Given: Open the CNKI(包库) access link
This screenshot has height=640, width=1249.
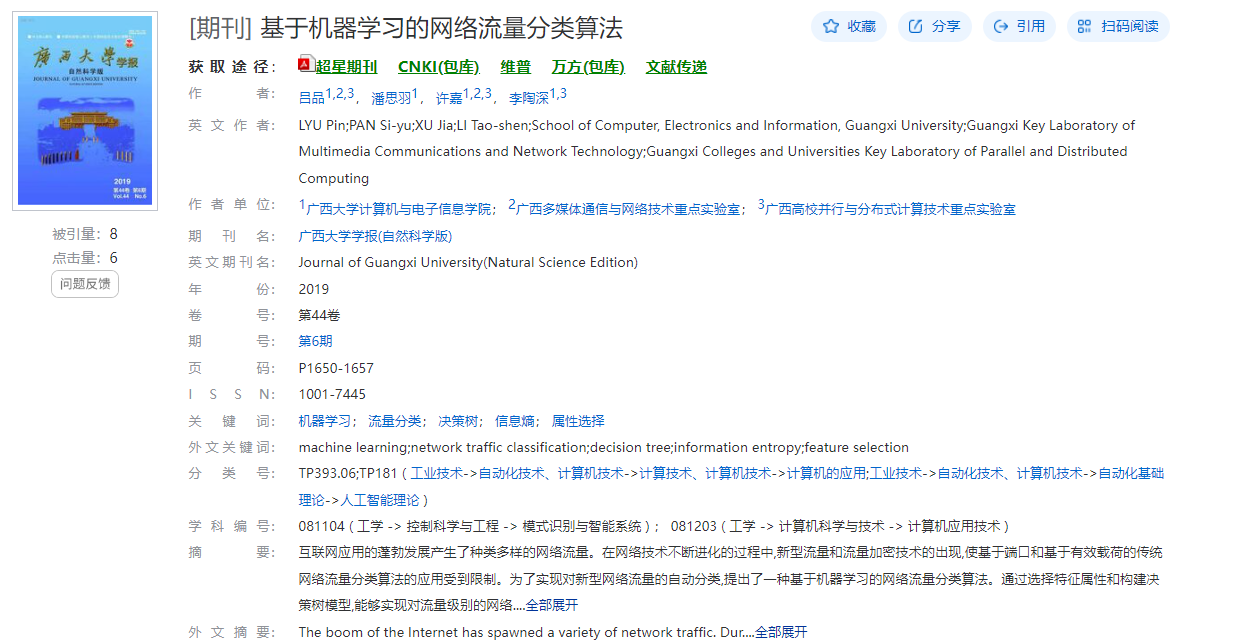Looking at the screenshot, I should [x=438, y=67].
